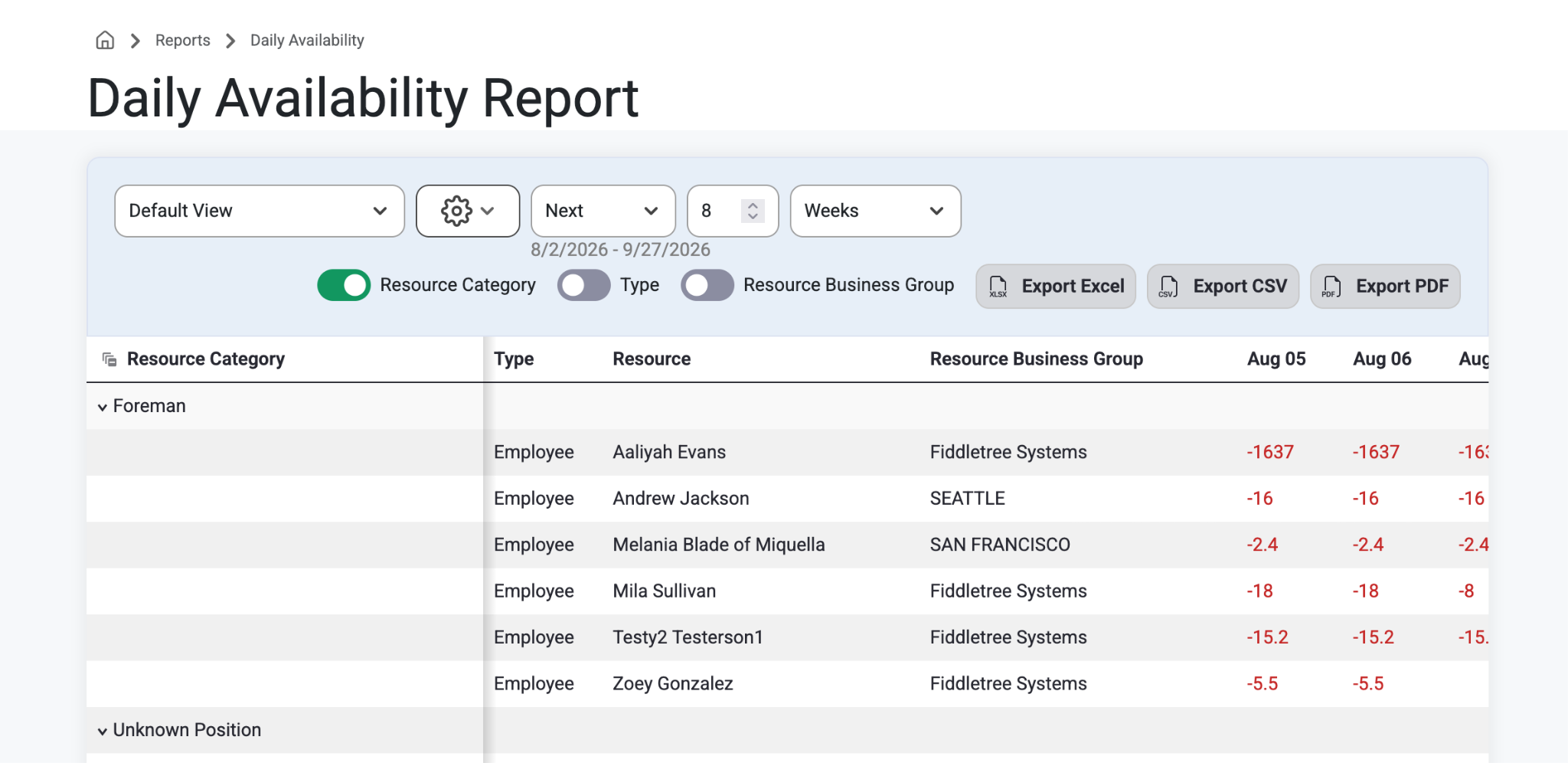This screenshot has width=1568, height=763.
Task: Open the gear settings dropdown
Action: (468, 211)
